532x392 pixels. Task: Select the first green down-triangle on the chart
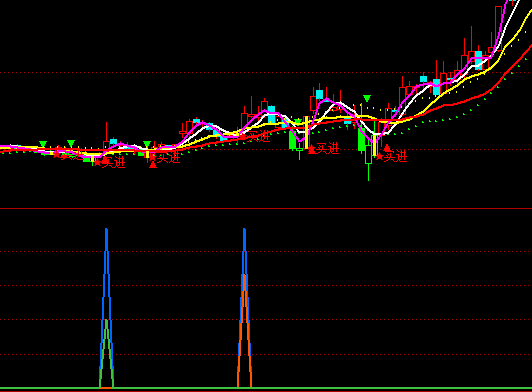pyautogui.click(x=43, y=144)
